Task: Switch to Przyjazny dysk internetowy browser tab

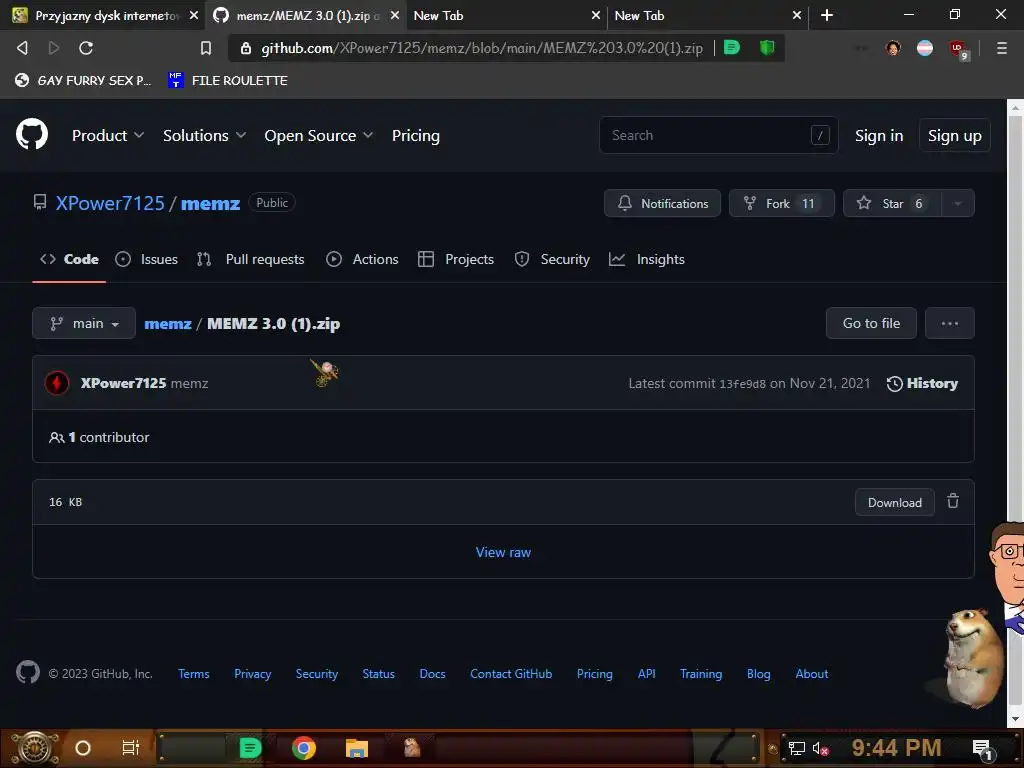Action: click(104, 15)
